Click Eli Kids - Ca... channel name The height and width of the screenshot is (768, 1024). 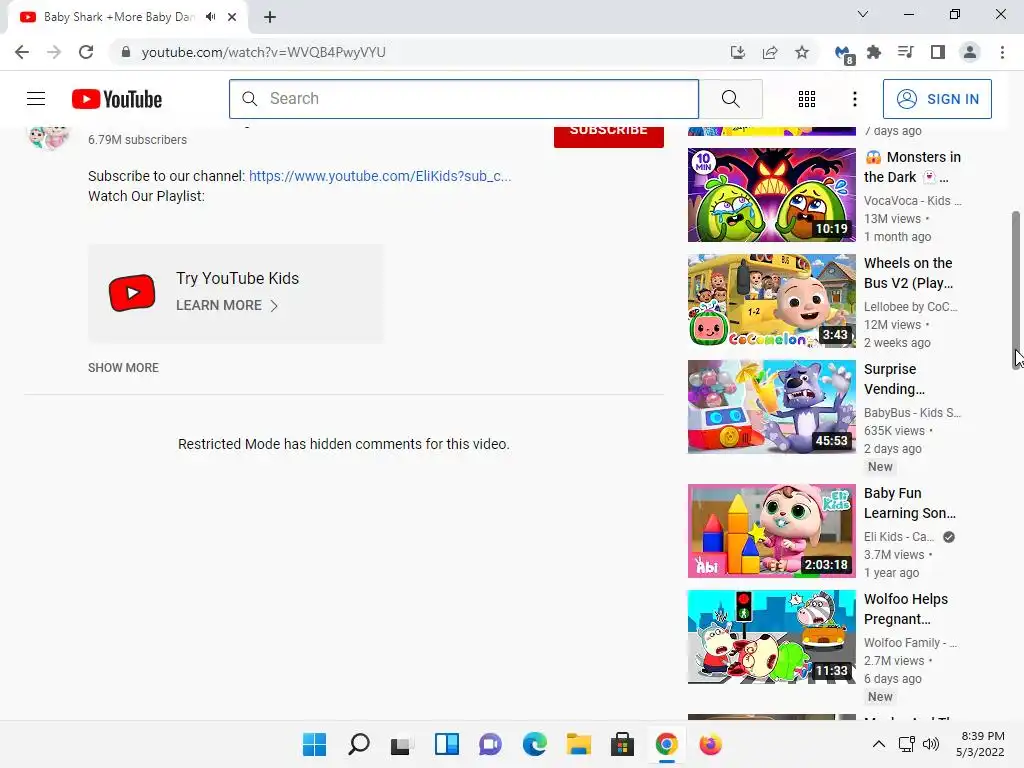click(x=899, y=537)
